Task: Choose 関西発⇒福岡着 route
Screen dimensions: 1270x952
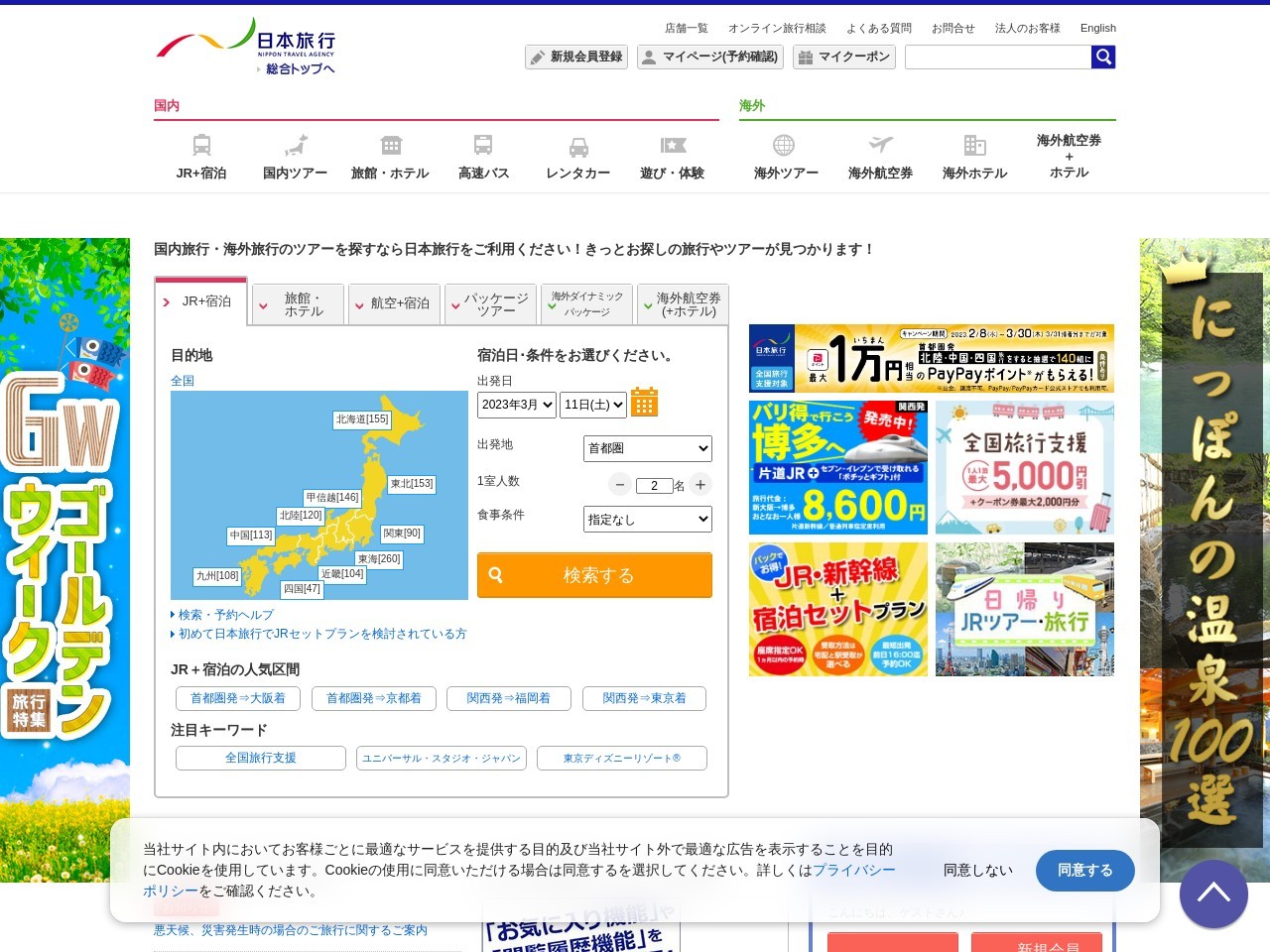Action: tap(509, 699)
